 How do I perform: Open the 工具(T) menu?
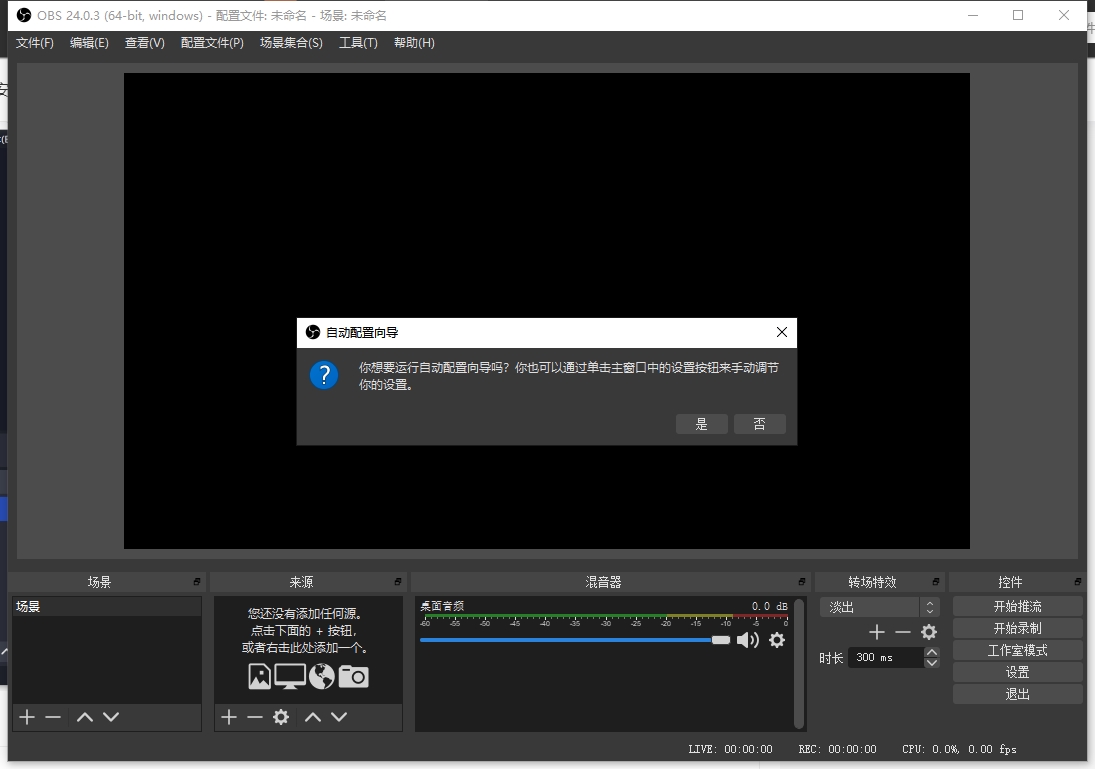pyautogui.click(x=358, y=43)
